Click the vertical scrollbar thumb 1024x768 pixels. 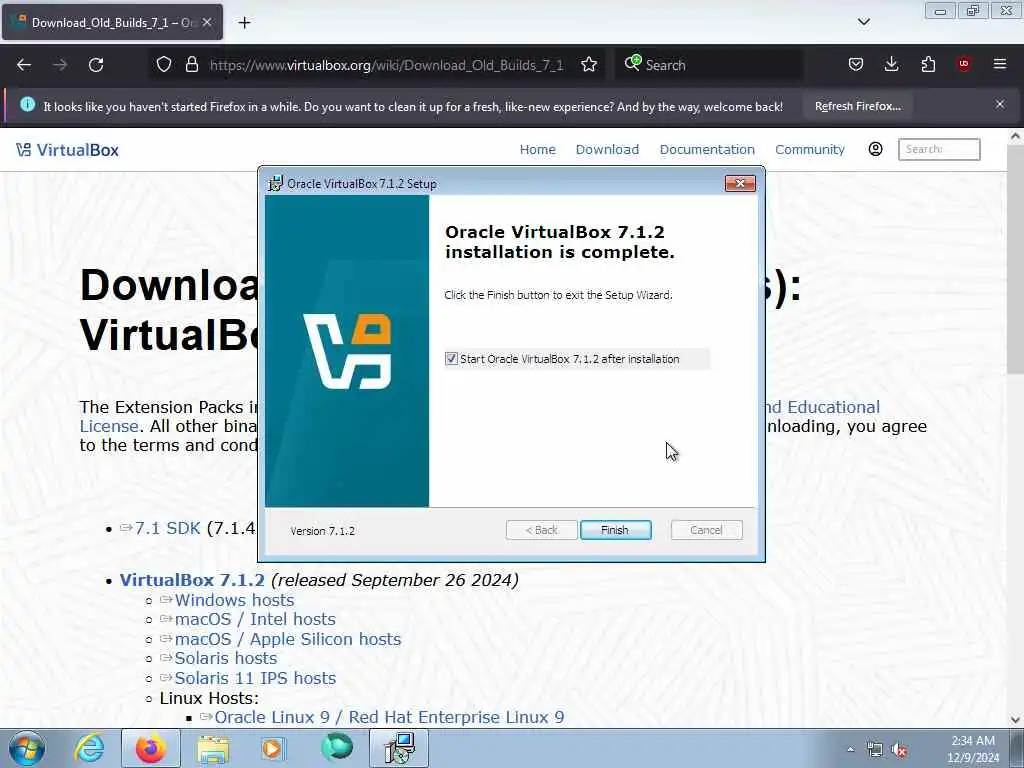coord(1015,259)
